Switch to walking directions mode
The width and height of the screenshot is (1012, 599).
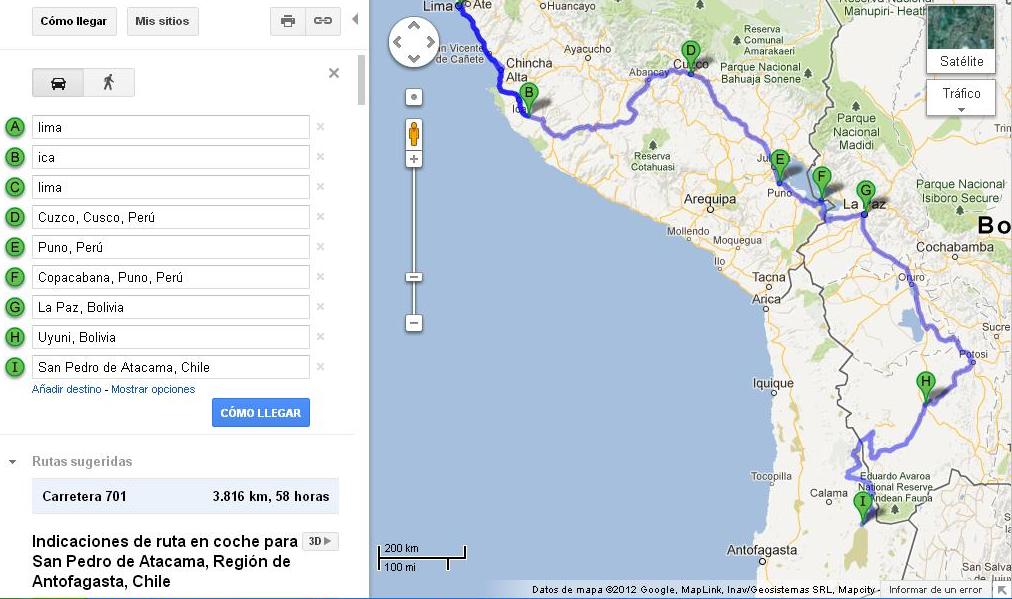(x=108, y=83)
